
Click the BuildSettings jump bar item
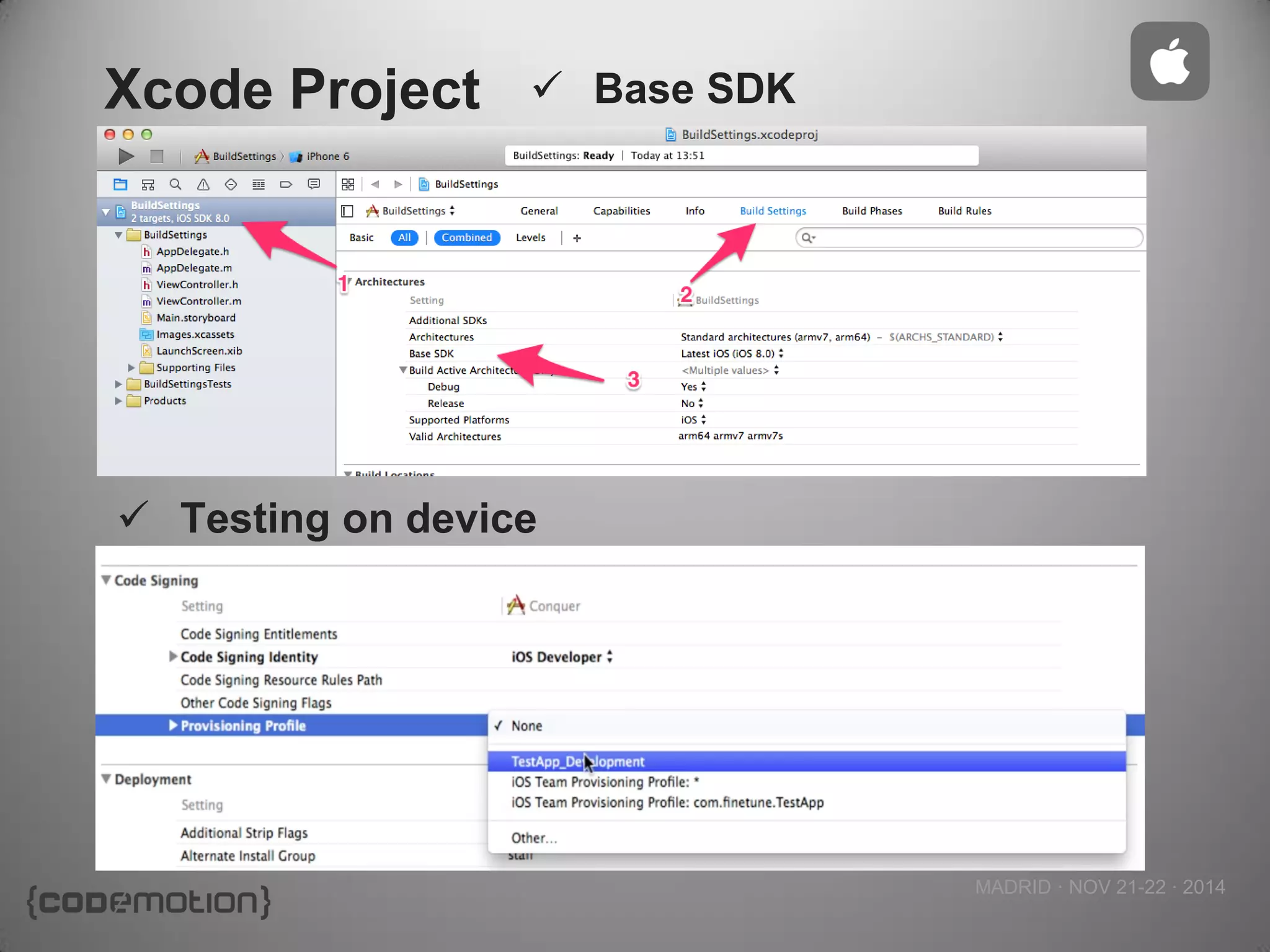[x=458, y=184]
